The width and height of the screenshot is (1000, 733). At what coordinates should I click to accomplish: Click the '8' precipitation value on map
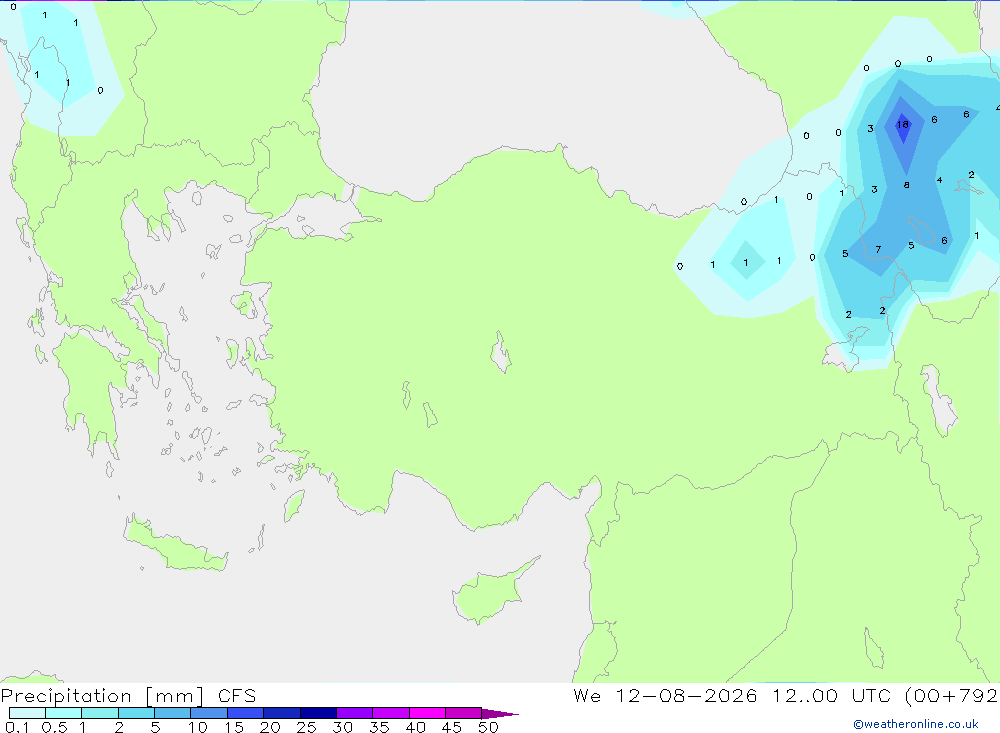(906, 185)
